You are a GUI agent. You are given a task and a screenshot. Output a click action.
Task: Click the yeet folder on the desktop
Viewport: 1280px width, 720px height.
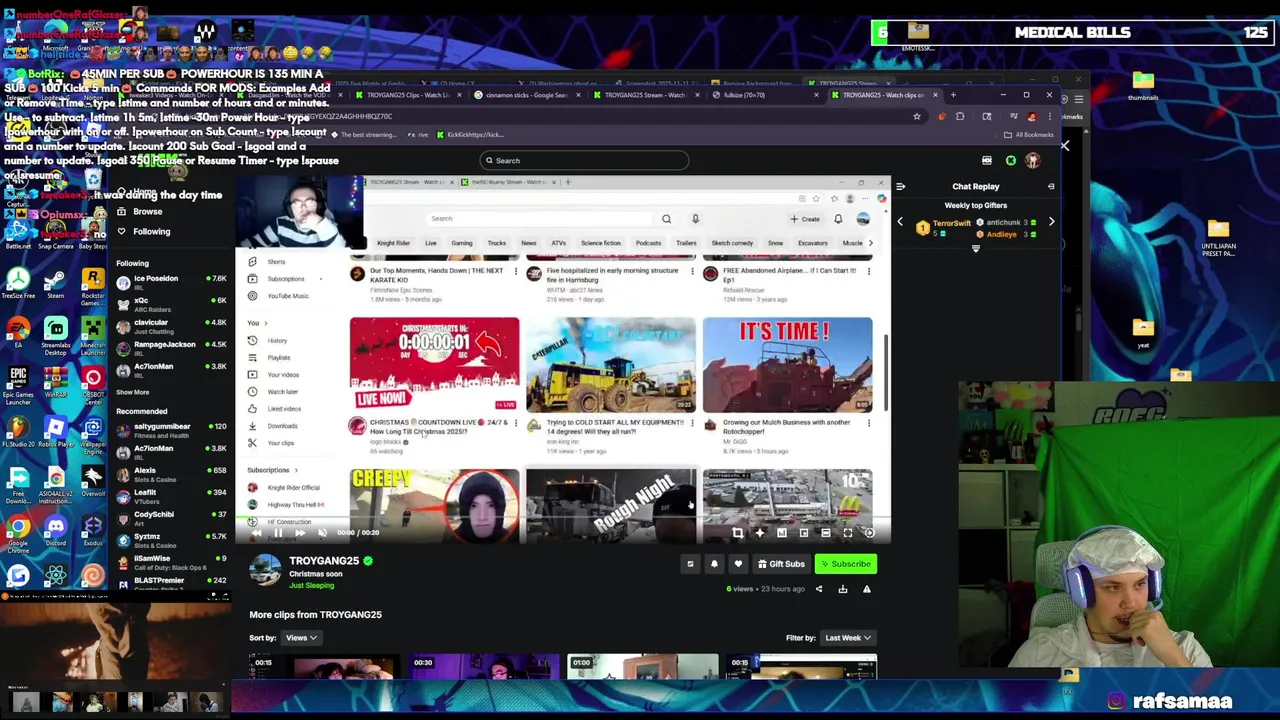click(1143, 333)
